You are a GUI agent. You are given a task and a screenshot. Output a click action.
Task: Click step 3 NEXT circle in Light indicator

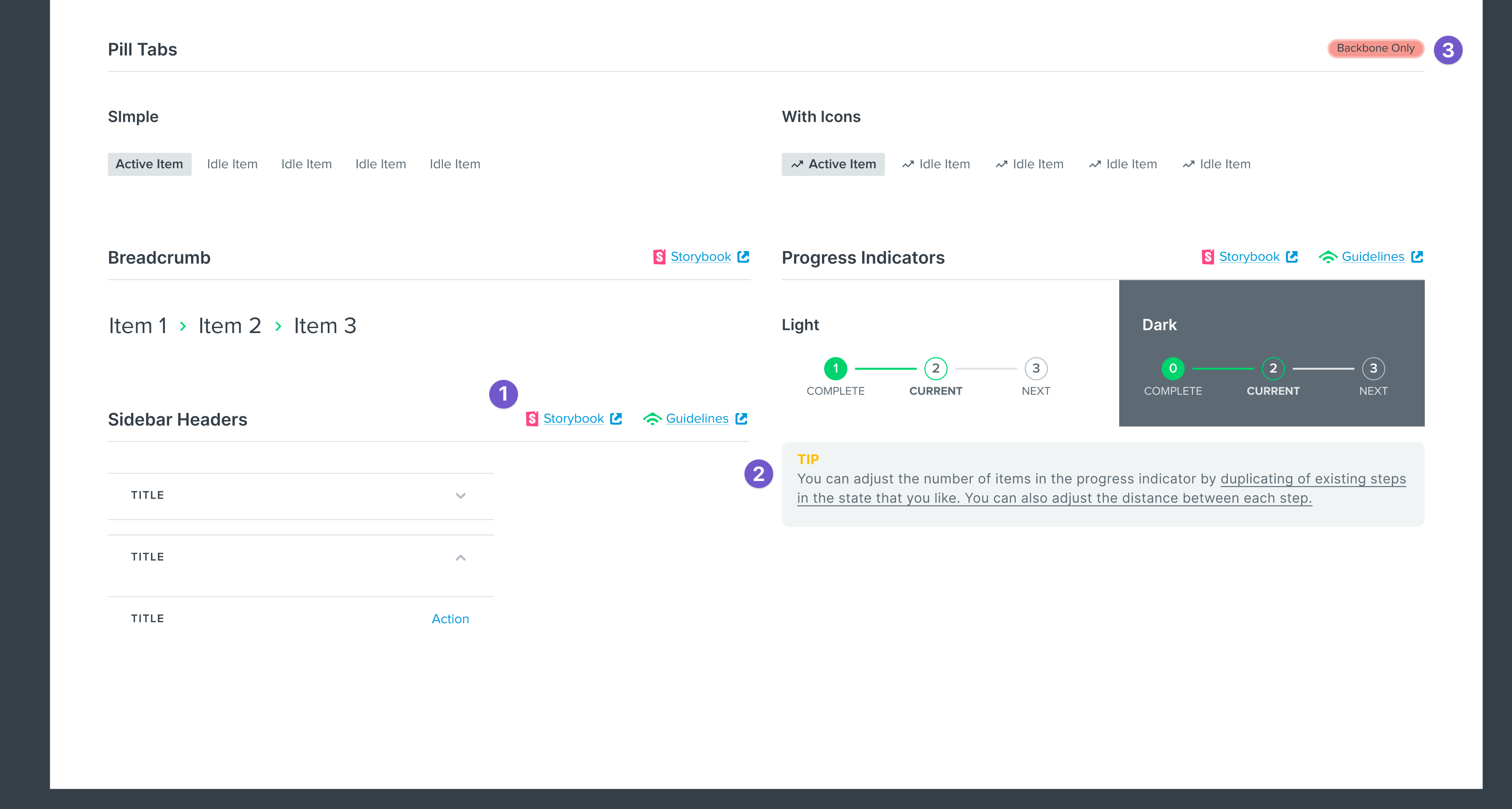[x=1035, y=369]
